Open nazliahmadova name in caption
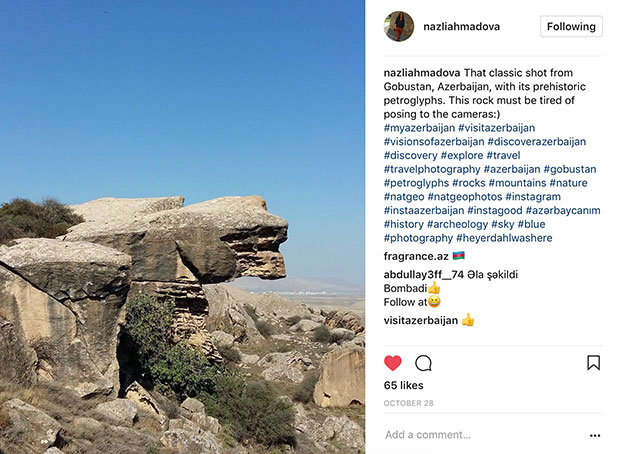 coord(422,73)
